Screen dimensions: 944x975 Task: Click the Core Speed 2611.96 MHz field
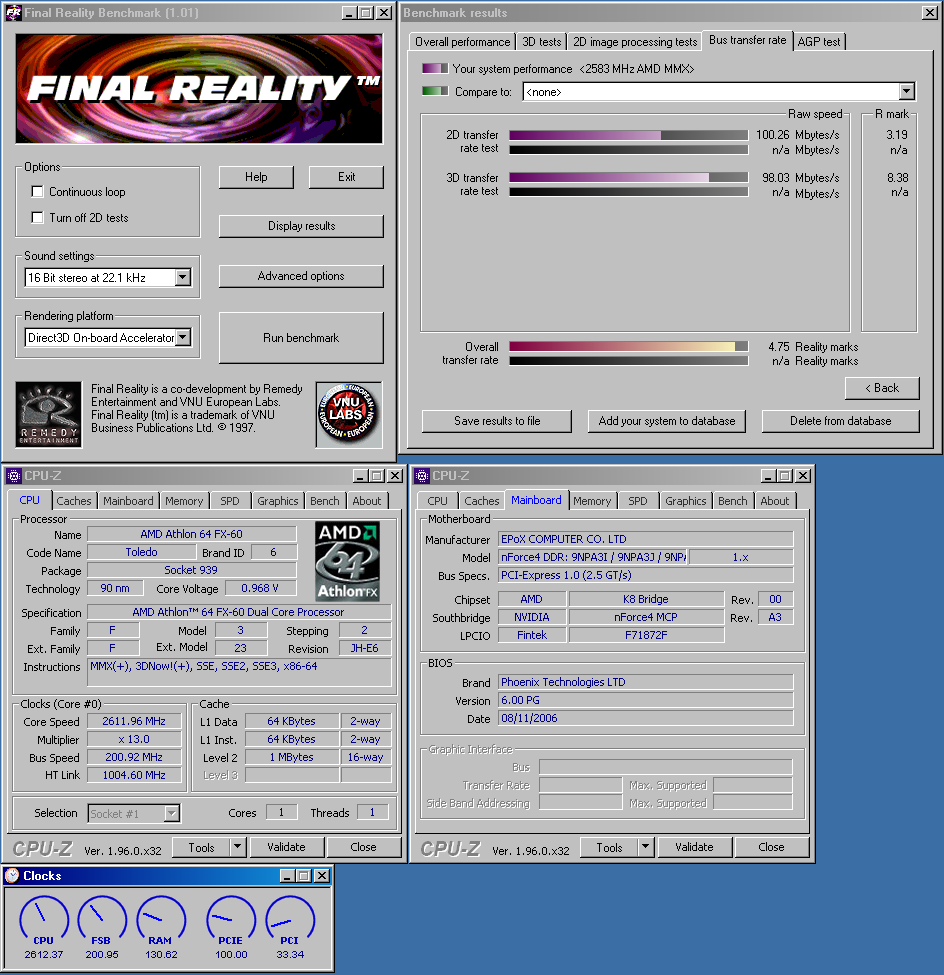point(134,721)
